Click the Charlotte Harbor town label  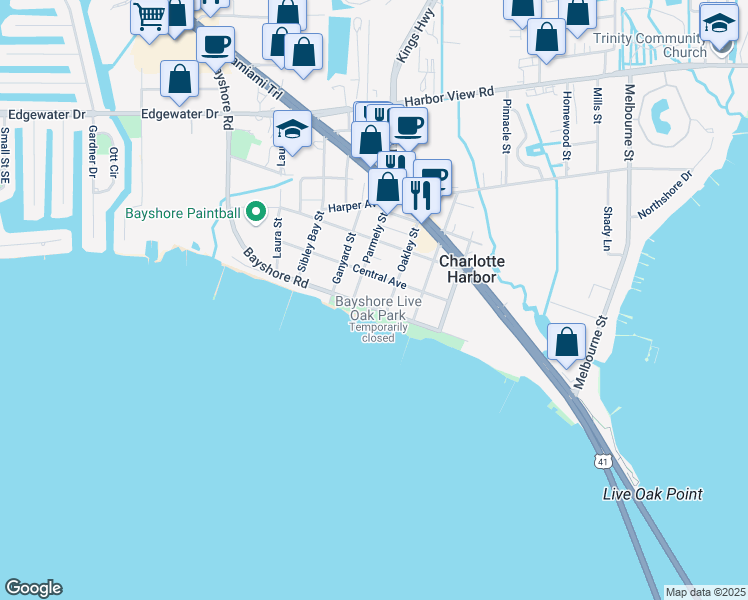(x=471, y=269)
